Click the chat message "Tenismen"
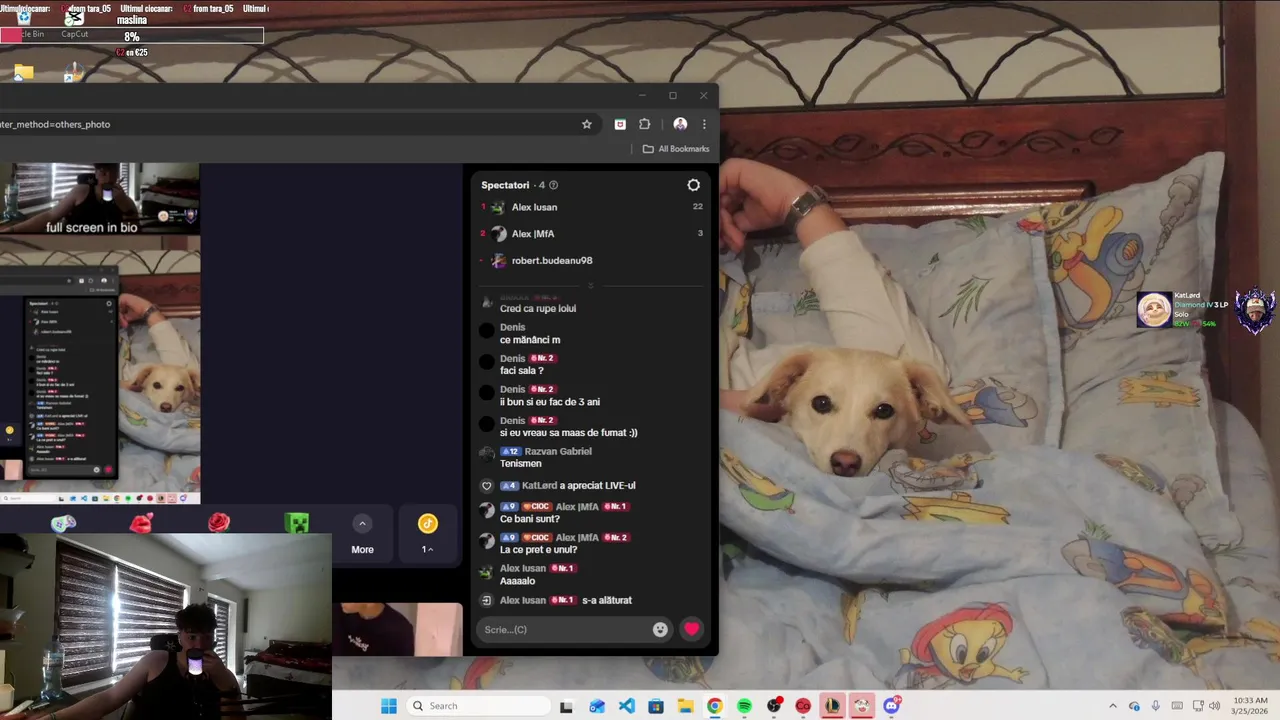The width and height of the screenshot is (1280, 720). (x=521, y=464)
